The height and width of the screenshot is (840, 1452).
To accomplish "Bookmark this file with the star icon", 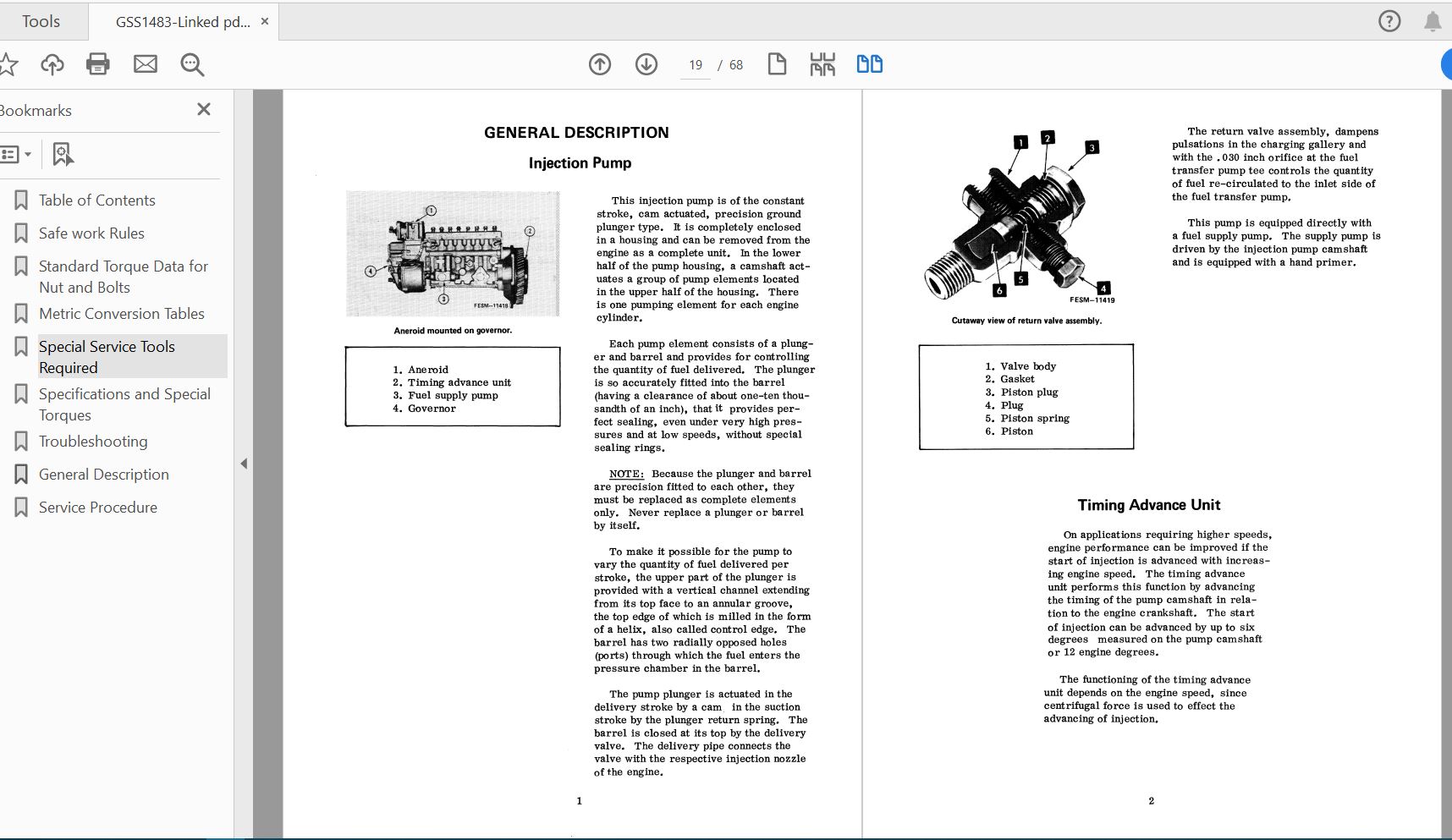I will [x=8, y=64].
